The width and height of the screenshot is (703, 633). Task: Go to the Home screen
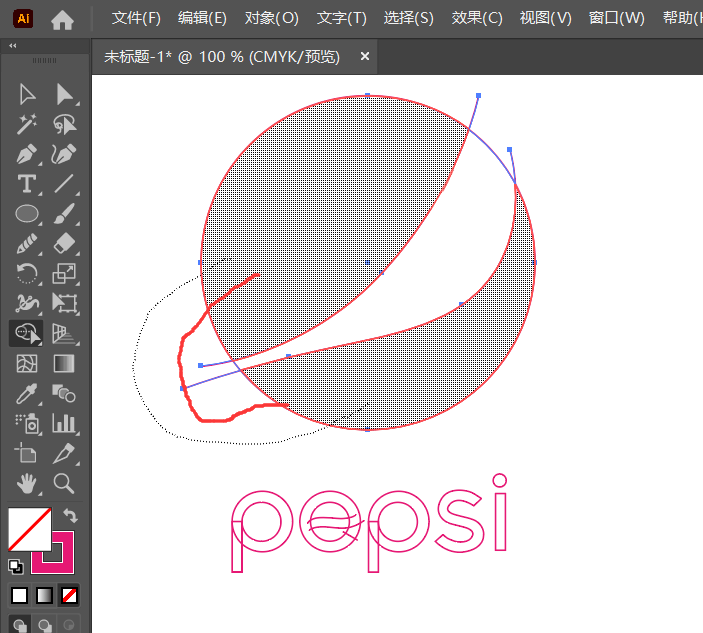62,19
